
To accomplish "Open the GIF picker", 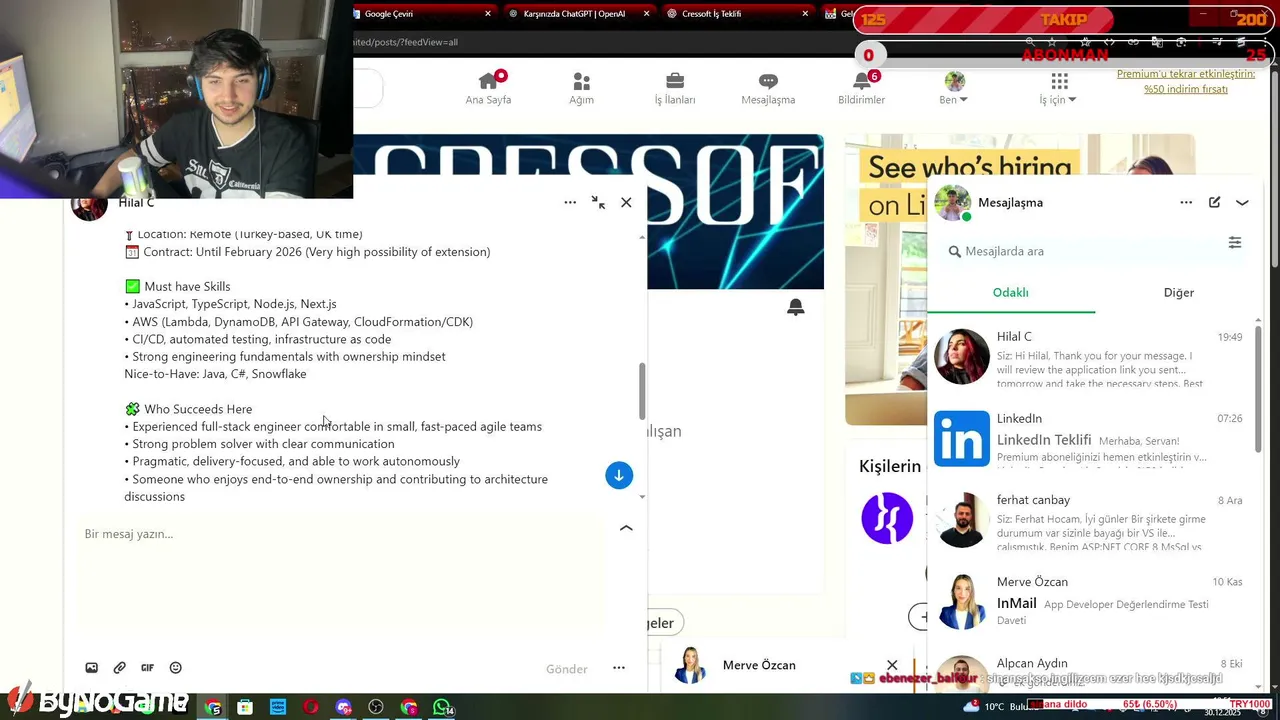I will tap(147, 668).
